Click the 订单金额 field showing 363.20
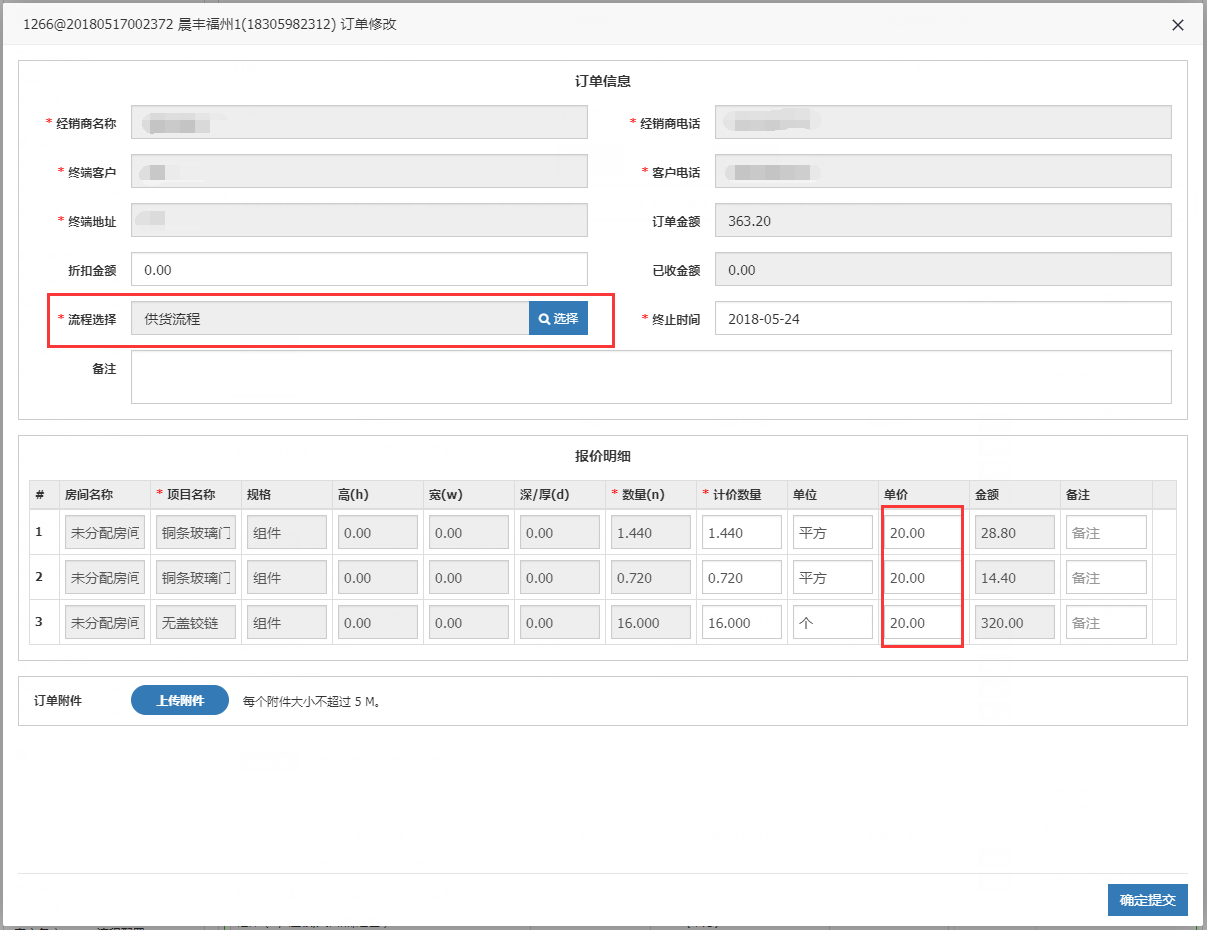The height and width of the screenshot is (930, 1207). 942,221
